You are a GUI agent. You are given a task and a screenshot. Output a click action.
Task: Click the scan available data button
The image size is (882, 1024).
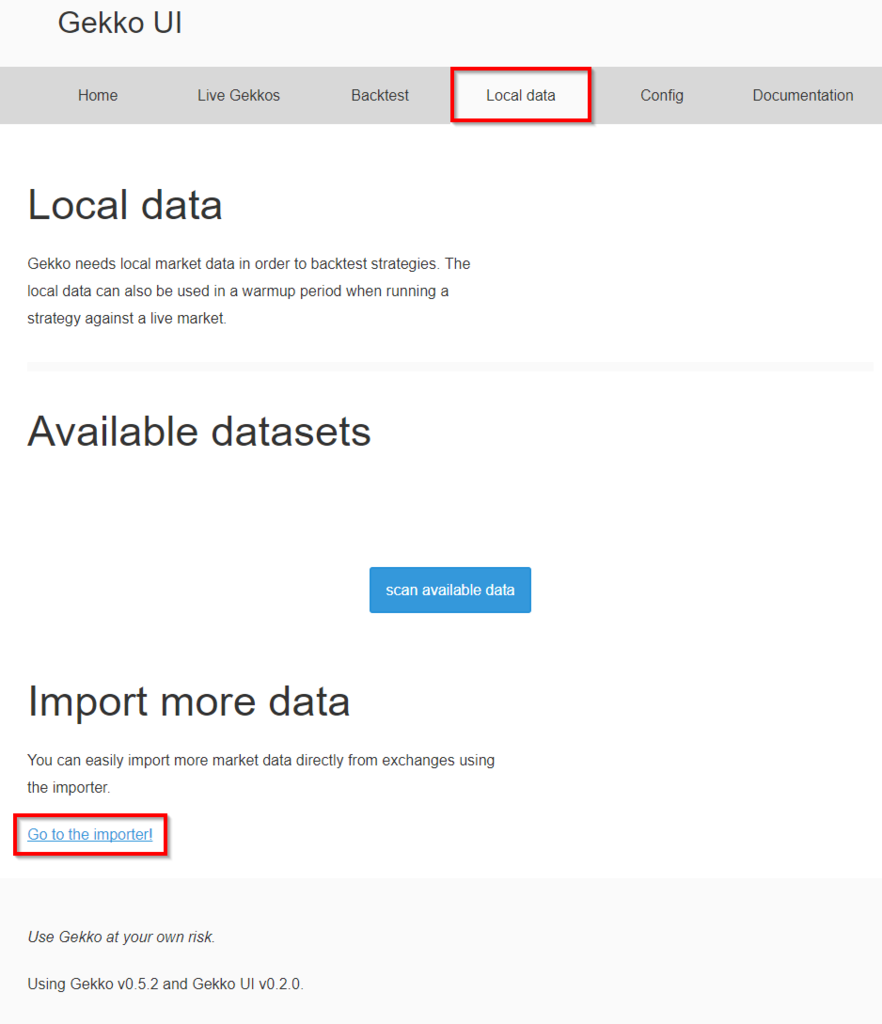point(450,590)
